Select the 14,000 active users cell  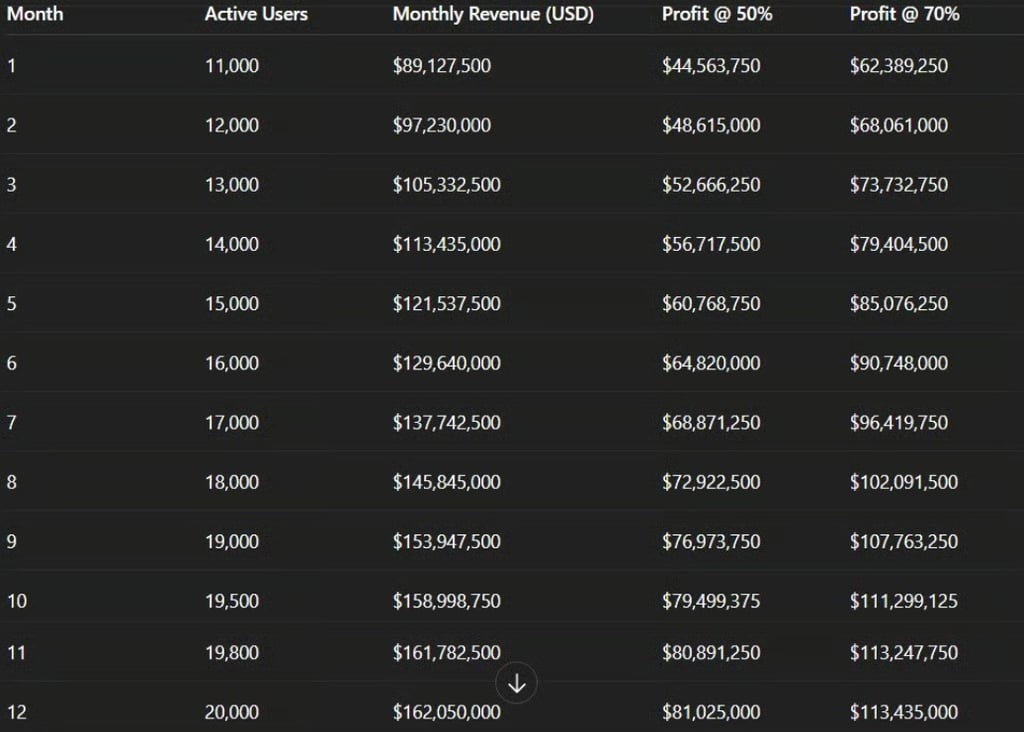click(x=231, y=244)
